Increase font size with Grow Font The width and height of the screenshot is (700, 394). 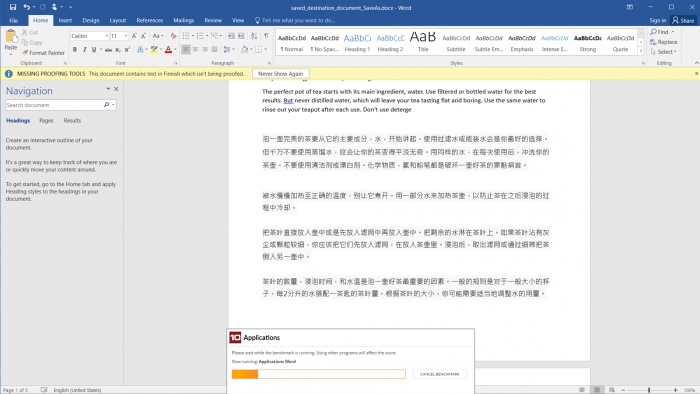(x=134, y=36)
